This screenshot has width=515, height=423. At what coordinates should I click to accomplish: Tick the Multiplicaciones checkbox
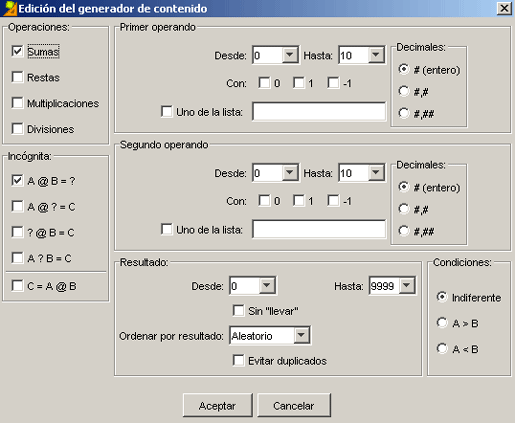[17, 103]
